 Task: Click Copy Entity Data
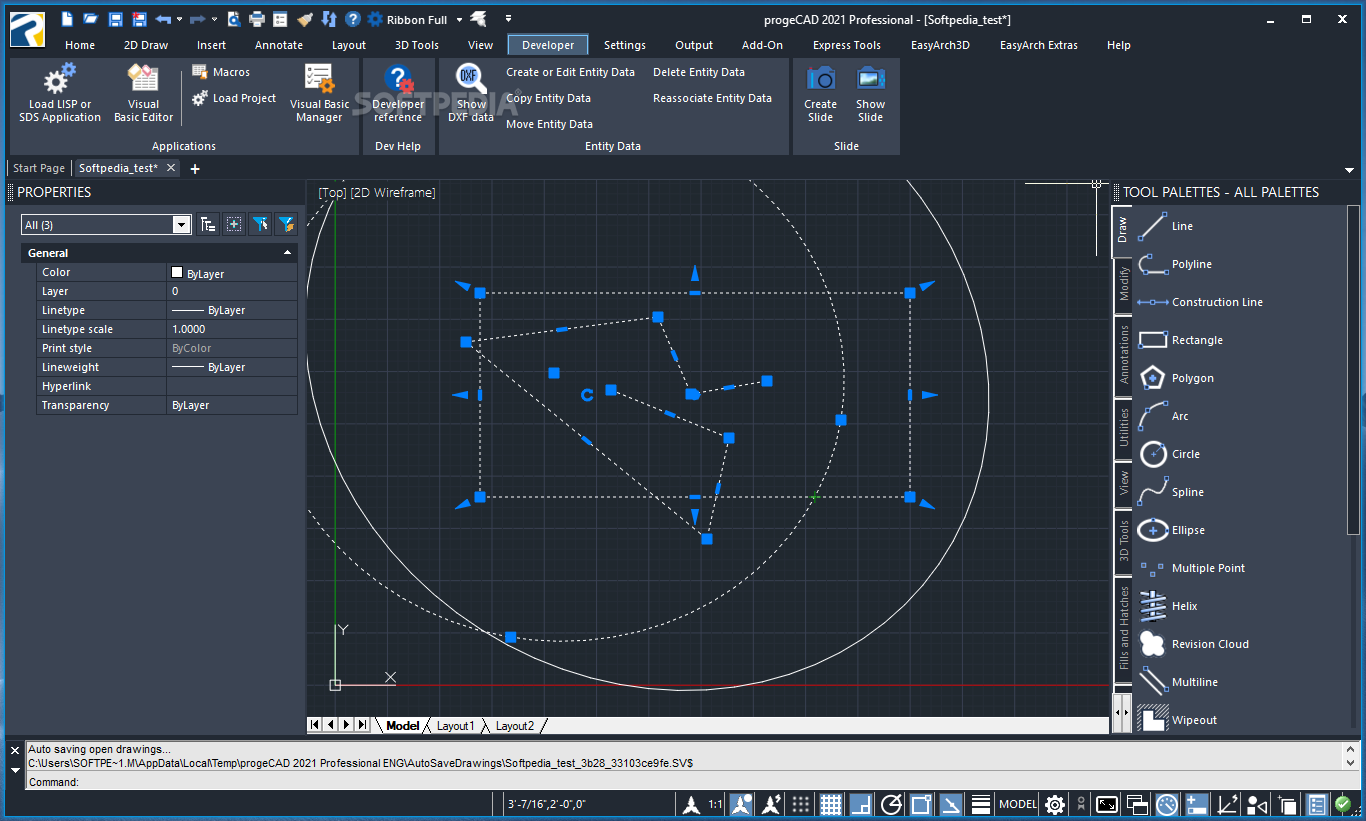click(x=548, y=98)
